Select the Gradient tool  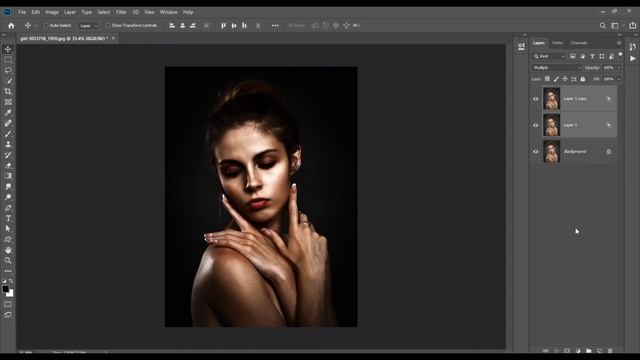[x=8, y=176]
